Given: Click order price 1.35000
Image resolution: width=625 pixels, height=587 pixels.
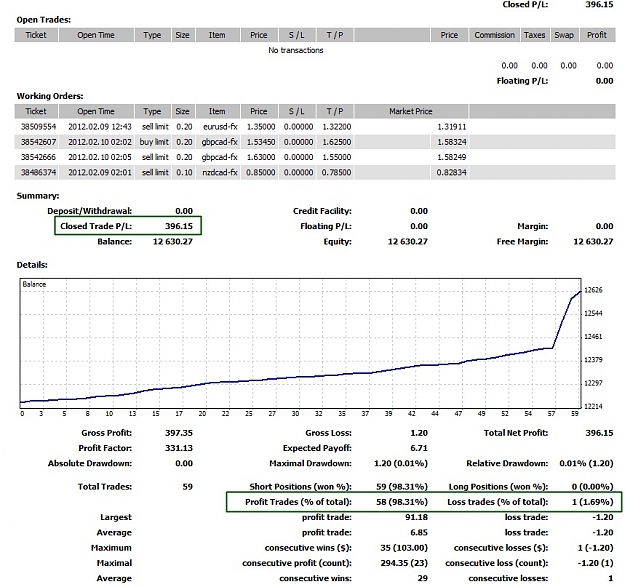Looking at the screenshot, I should pyautogui.click(x=261, y=127).
